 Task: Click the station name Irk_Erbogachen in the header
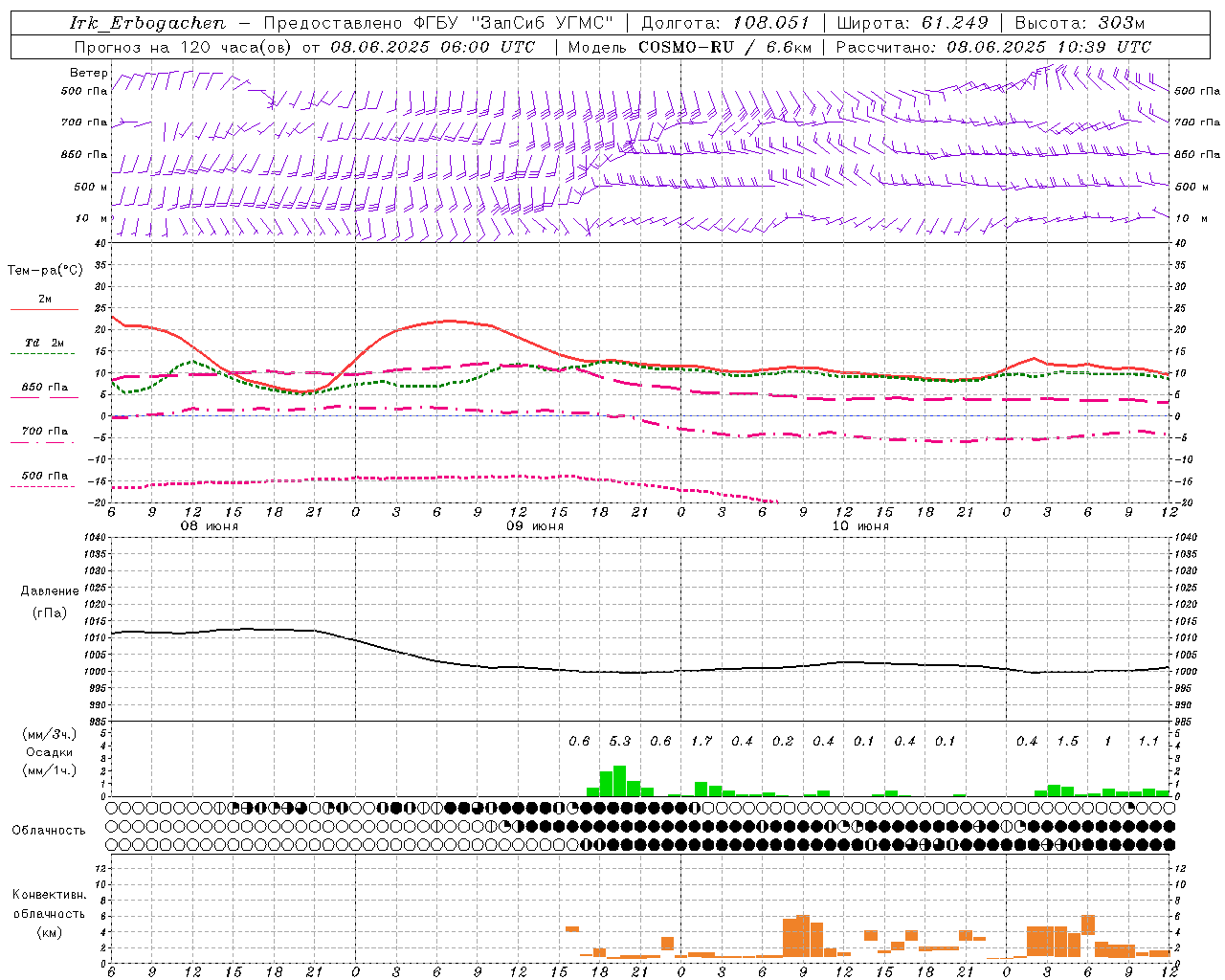(x=147, y=23)
